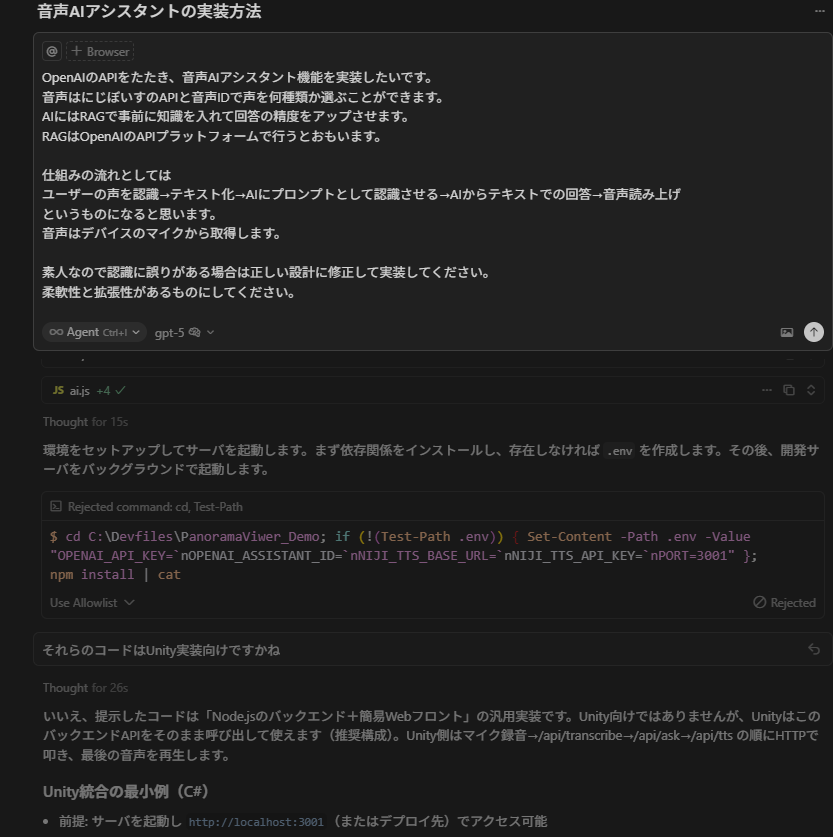Open the image attachment icon near send button
Image resolution: width=833 pixels, height=837 pixels.
(788, 332)
